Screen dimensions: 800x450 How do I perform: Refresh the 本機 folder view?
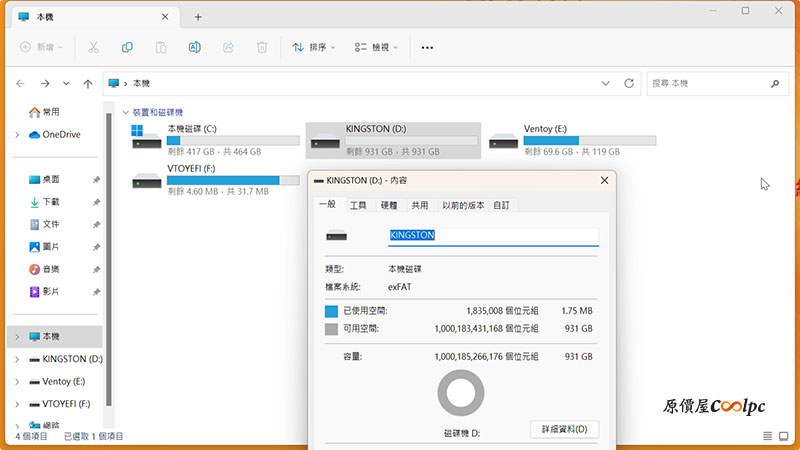pos(629,83)
